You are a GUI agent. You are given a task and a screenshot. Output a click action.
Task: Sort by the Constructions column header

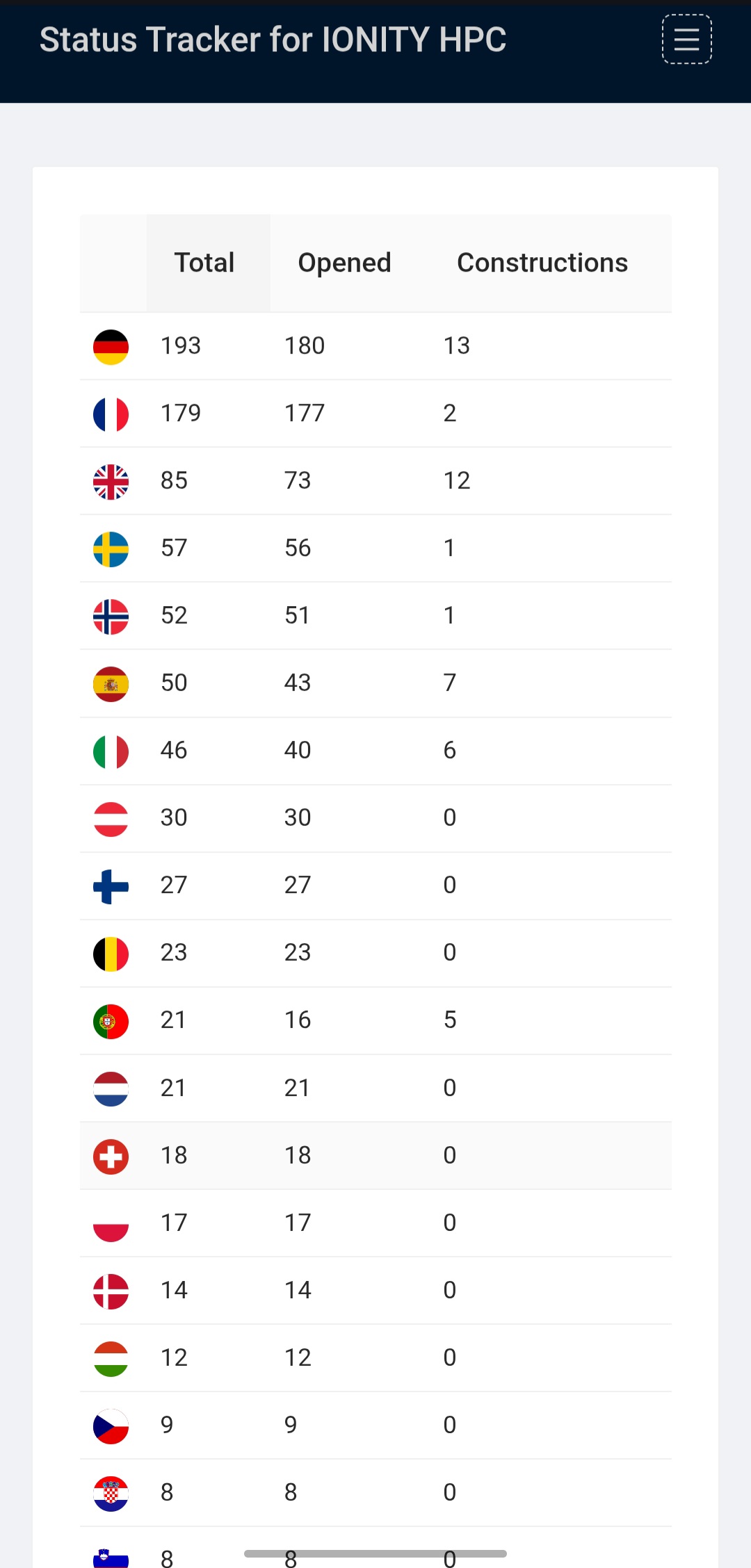(x=542, y=263)
